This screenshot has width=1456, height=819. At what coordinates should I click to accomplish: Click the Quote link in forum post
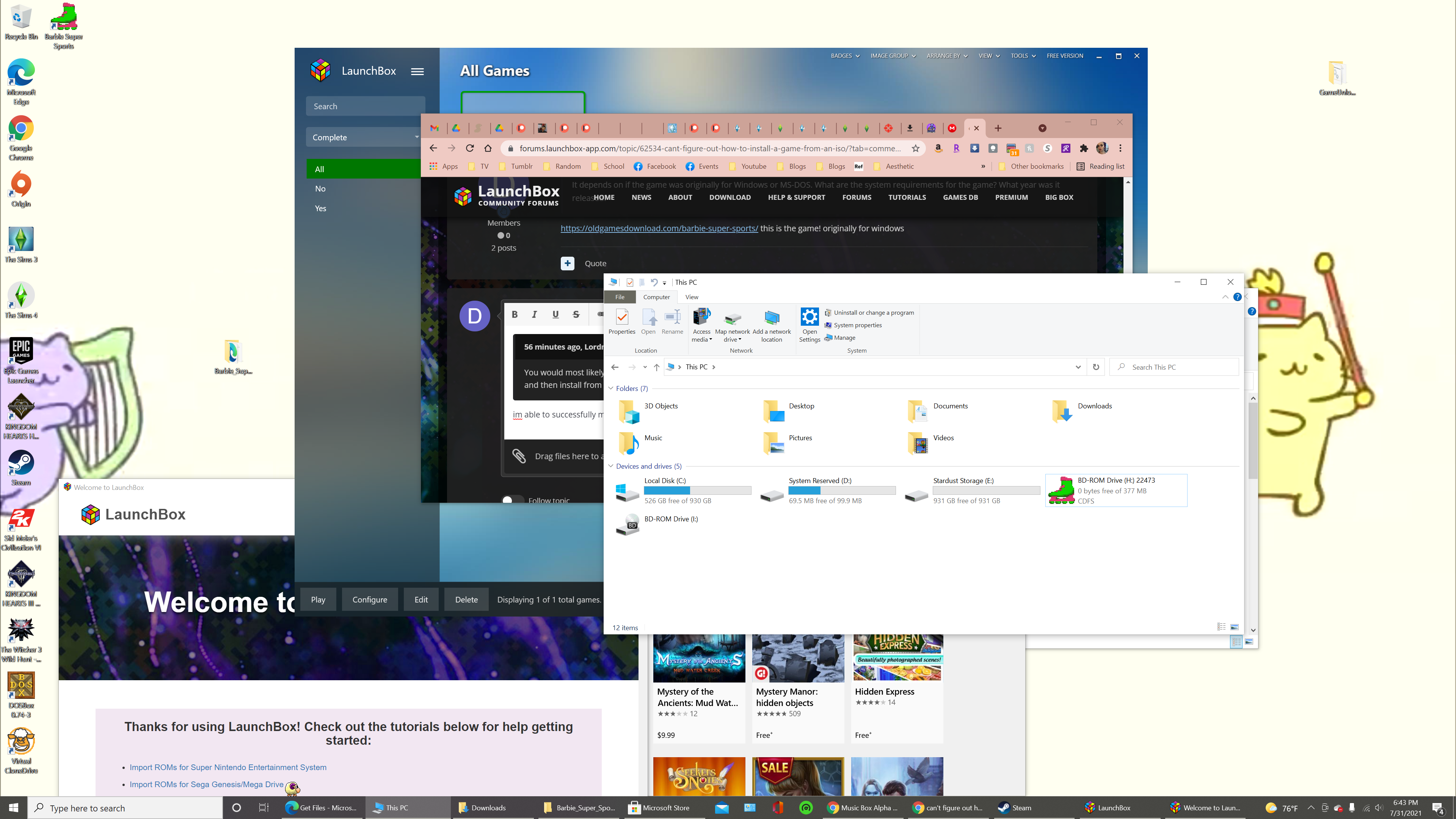click(x=595, y=264)
